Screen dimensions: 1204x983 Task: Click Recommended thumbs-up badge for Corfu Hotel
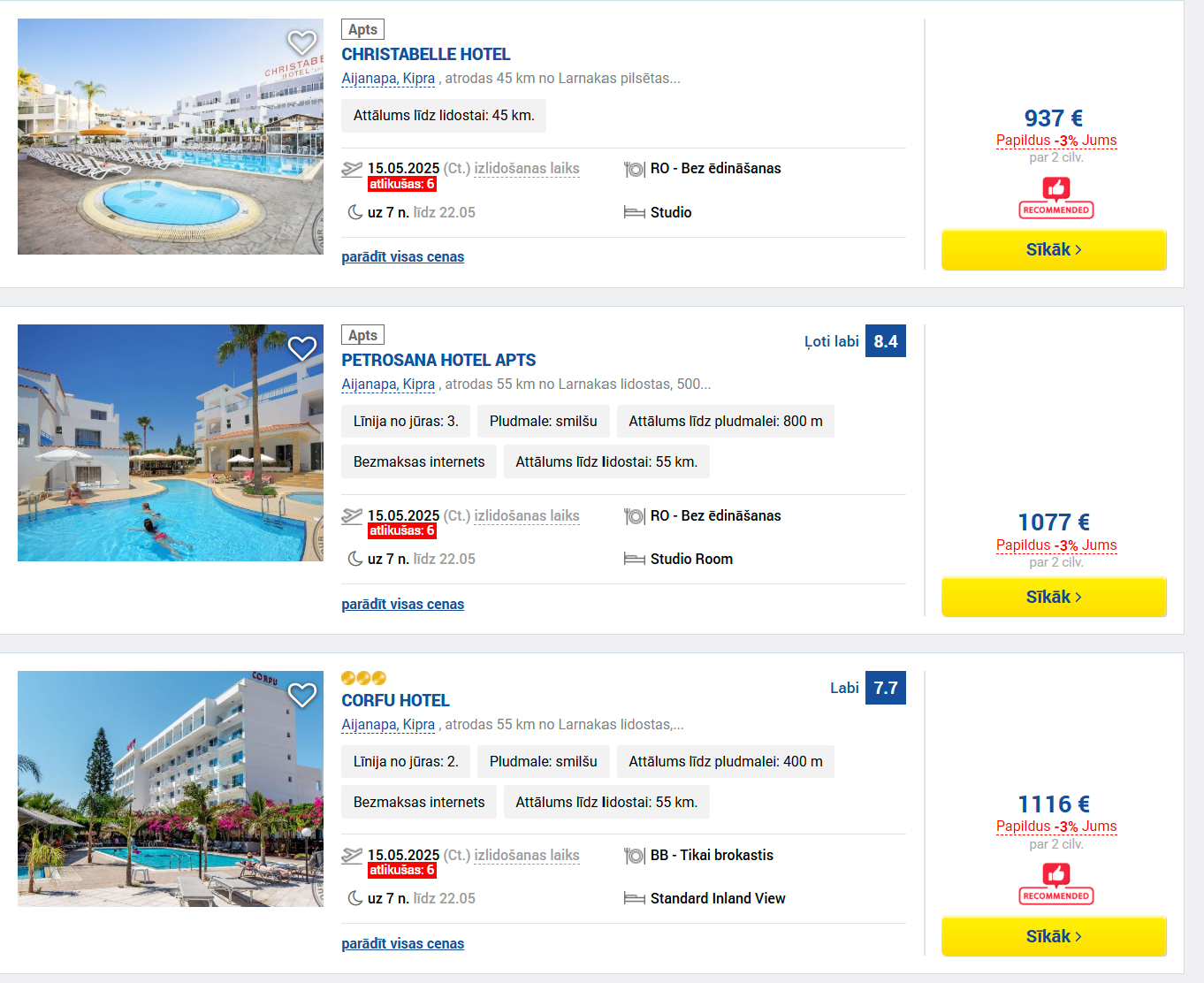pyautogui.click(x=1056, y=884)
